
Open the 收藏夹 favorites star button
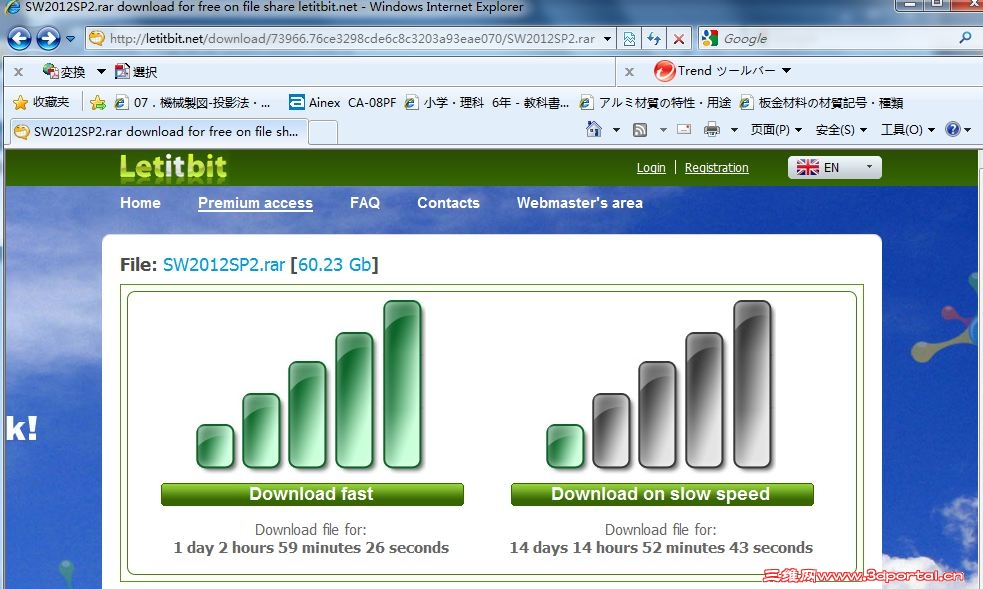(x=41, y=102)
